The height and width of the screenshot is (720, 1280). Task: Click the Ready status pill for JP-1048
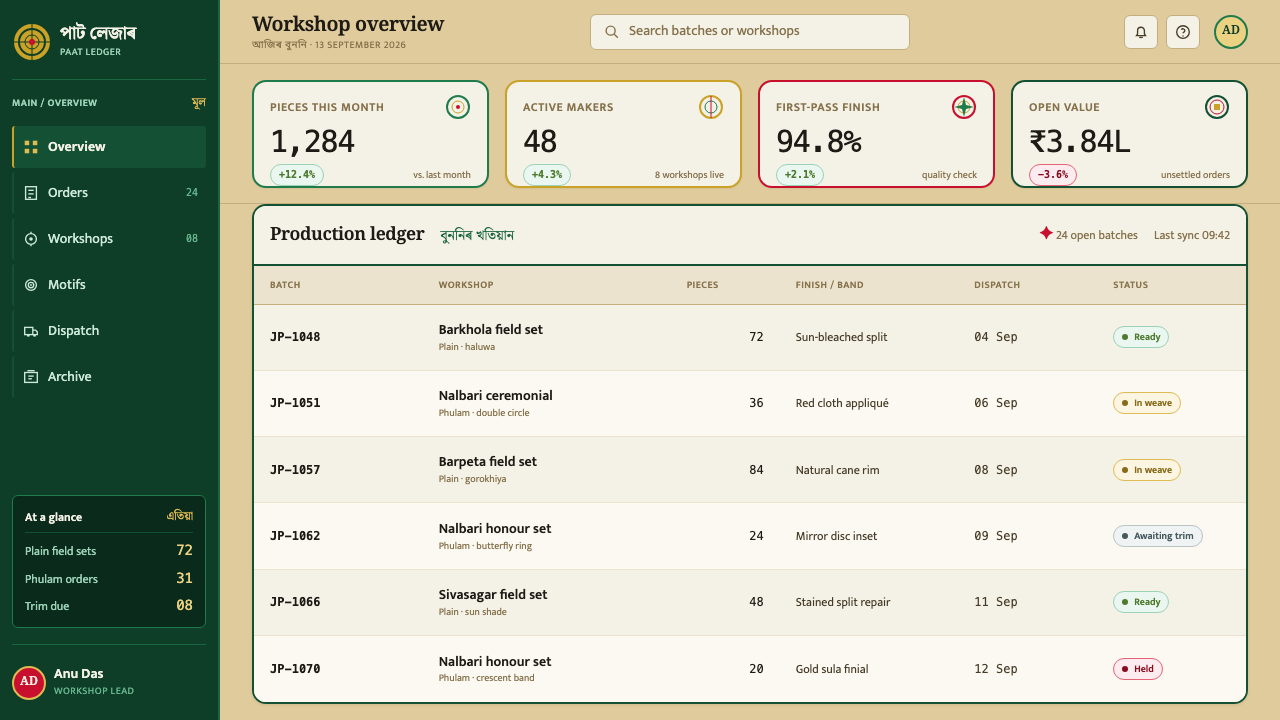tap(1141, 337)
